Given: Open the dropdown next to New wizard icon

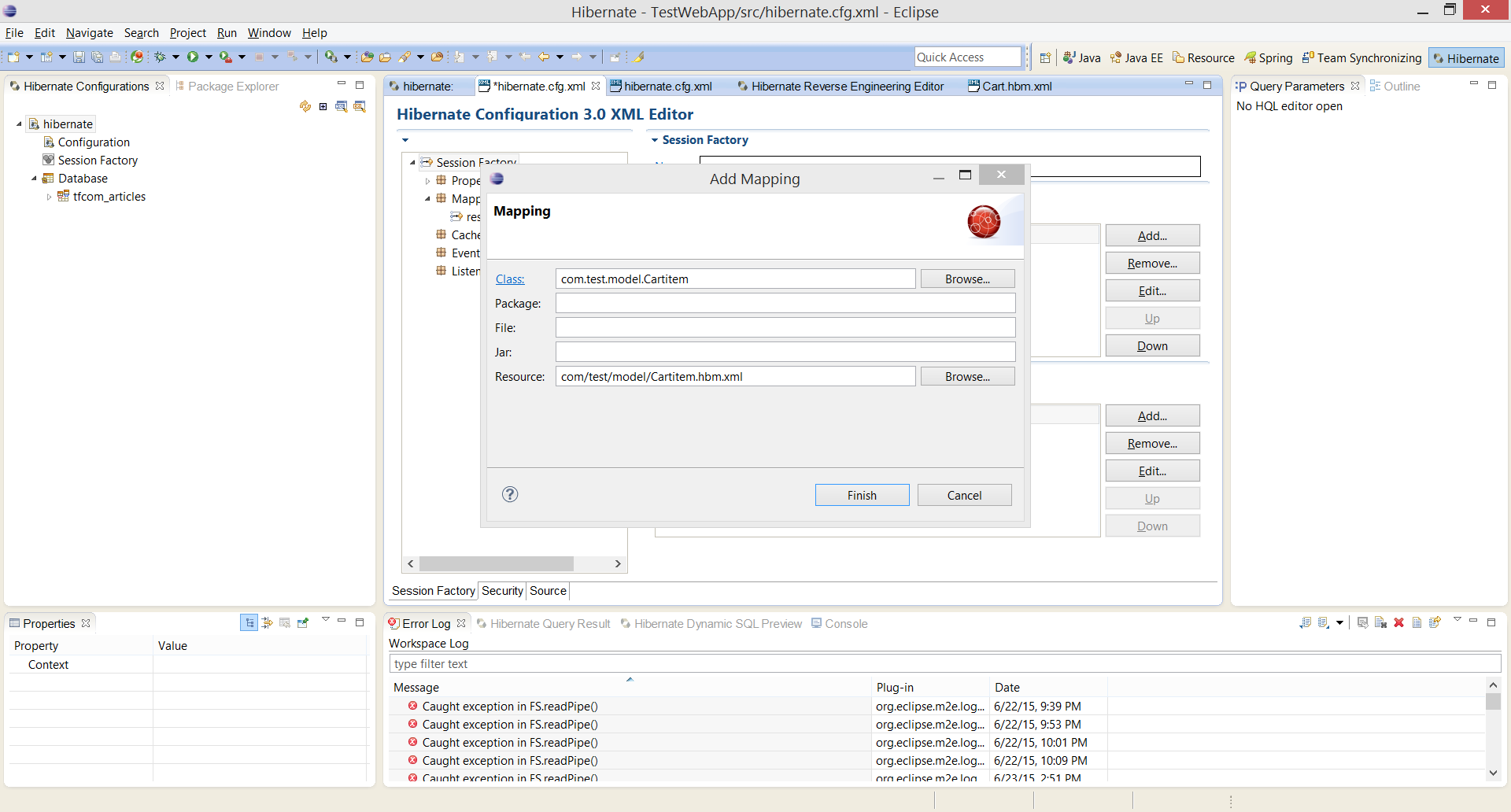Looking at the screenshot, I should [x=29, y=57].
